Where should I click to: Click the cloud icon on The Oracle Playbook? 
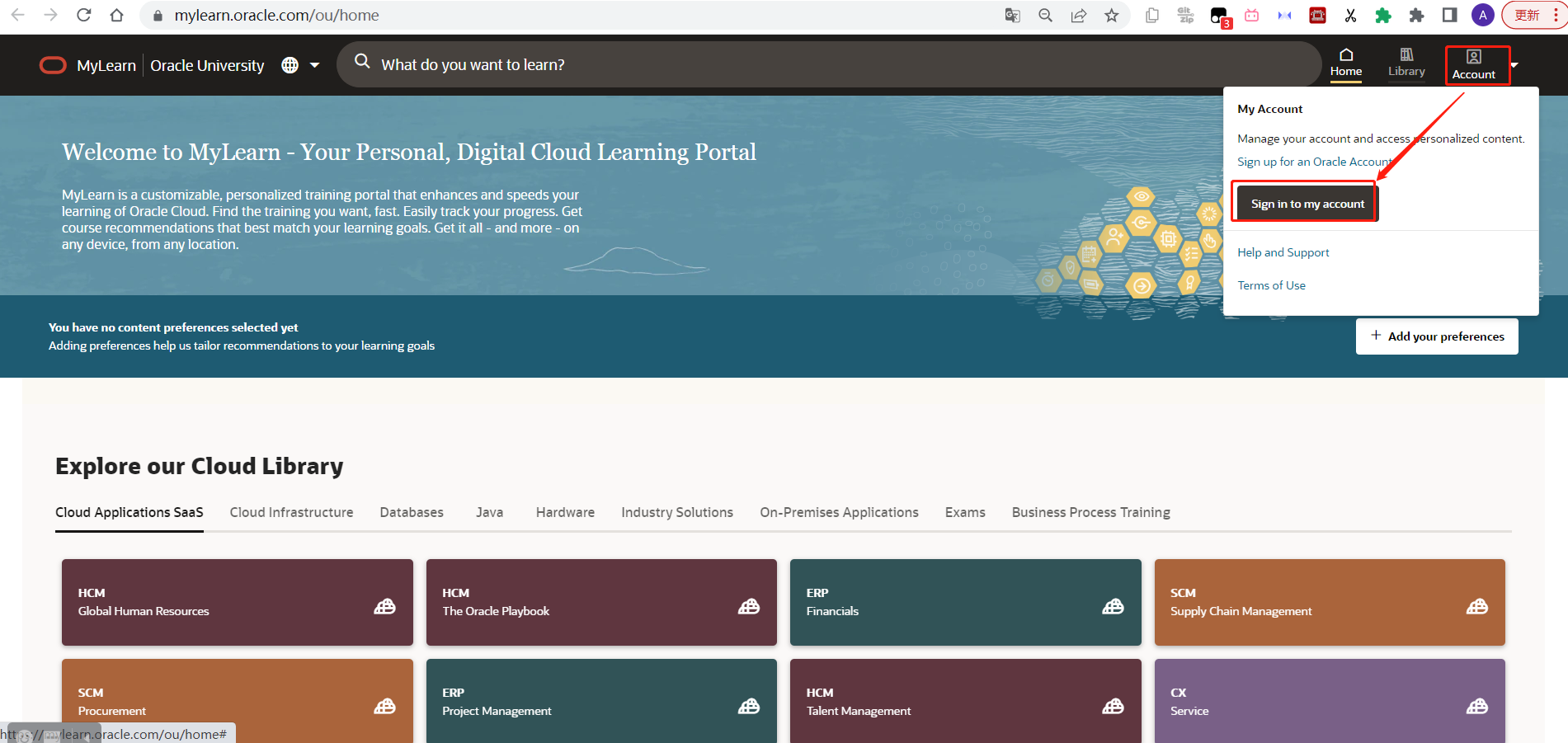point(749,606)
